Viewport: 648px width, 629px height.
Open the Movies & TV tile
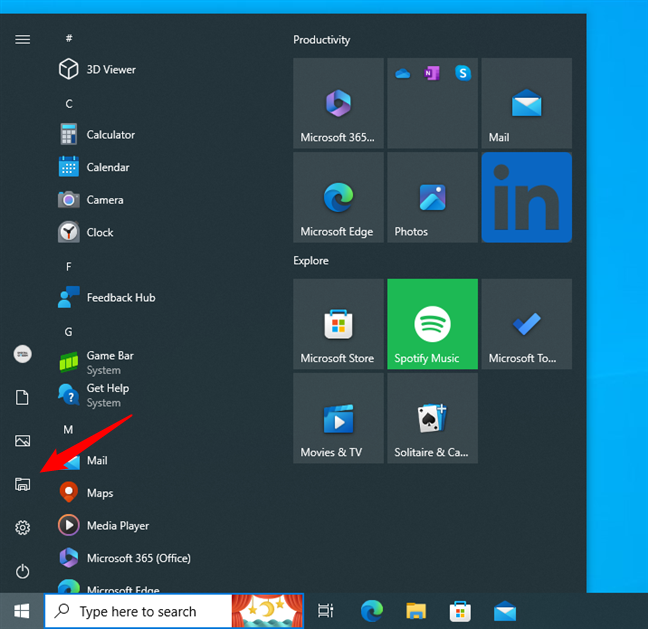338,418
